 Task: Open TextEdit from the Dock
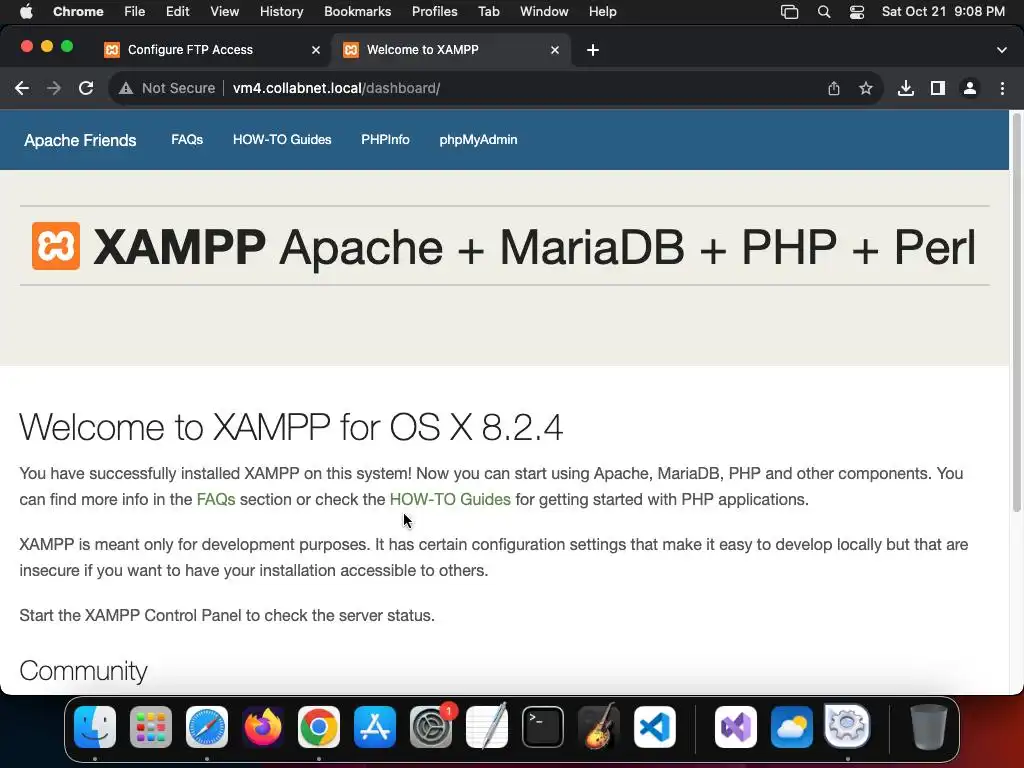coord(487,727)
